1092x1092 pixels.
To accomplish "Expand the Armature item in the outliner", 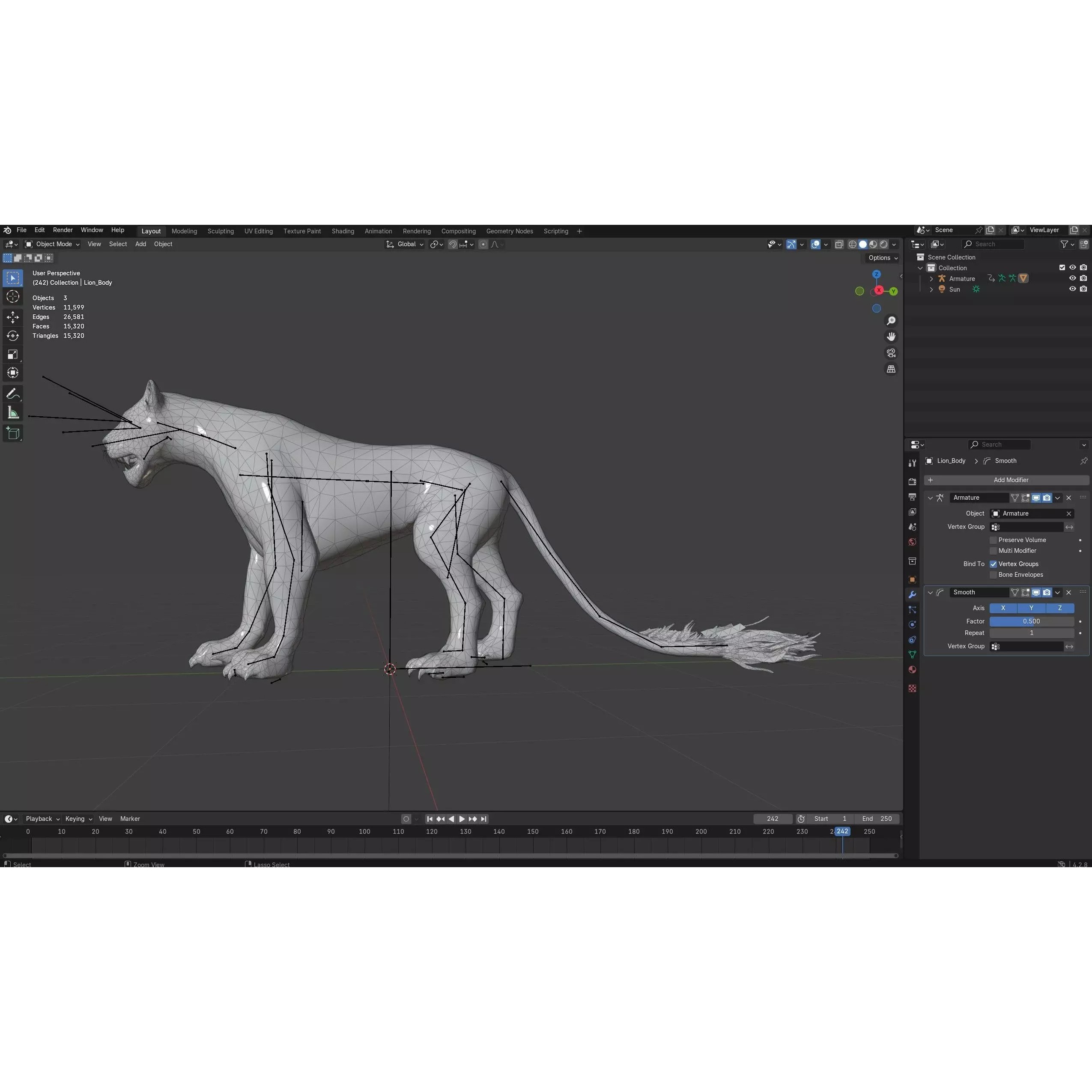I will pos(931,278).
